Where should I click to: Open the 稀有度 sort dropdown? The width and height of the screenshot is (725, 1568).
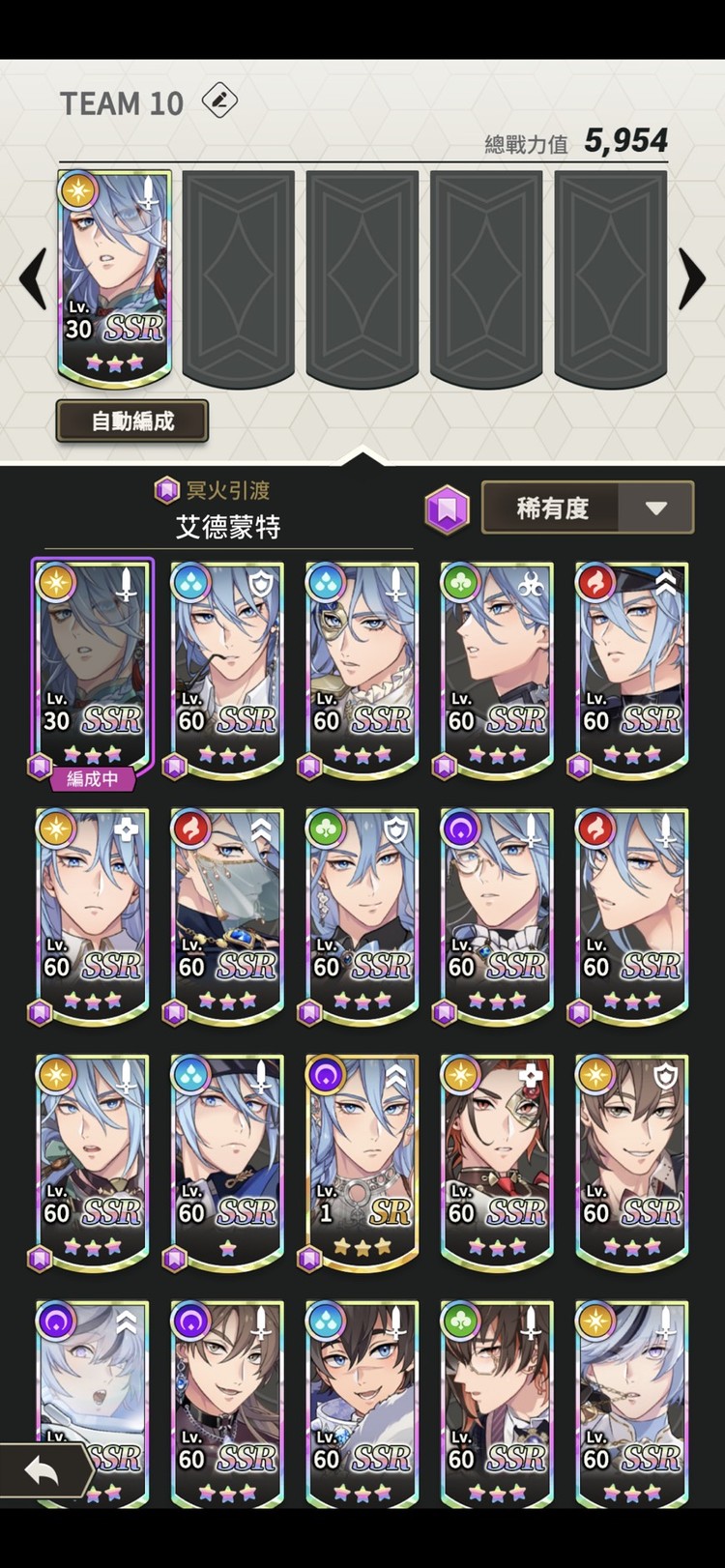click(588, 508)
